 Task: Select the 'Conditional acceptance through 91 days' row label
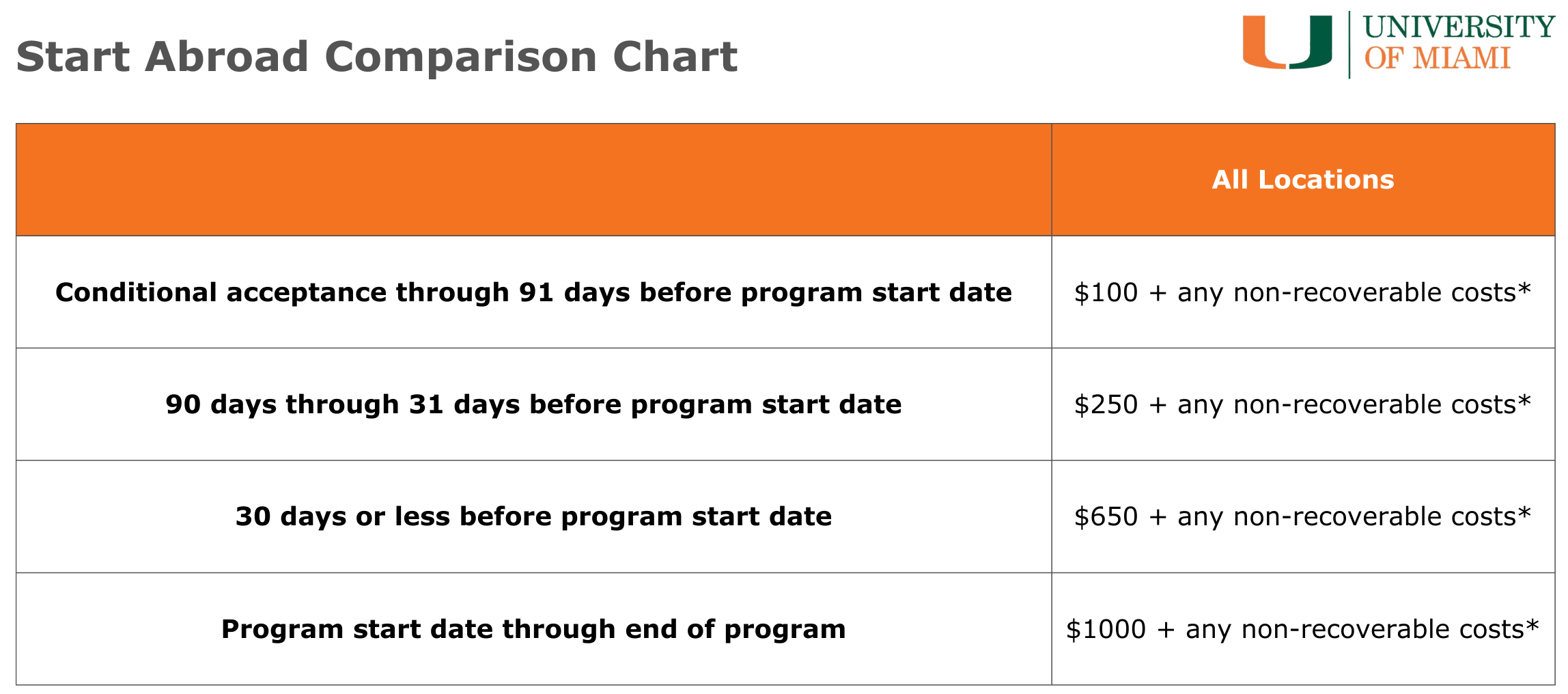(533, 292)
